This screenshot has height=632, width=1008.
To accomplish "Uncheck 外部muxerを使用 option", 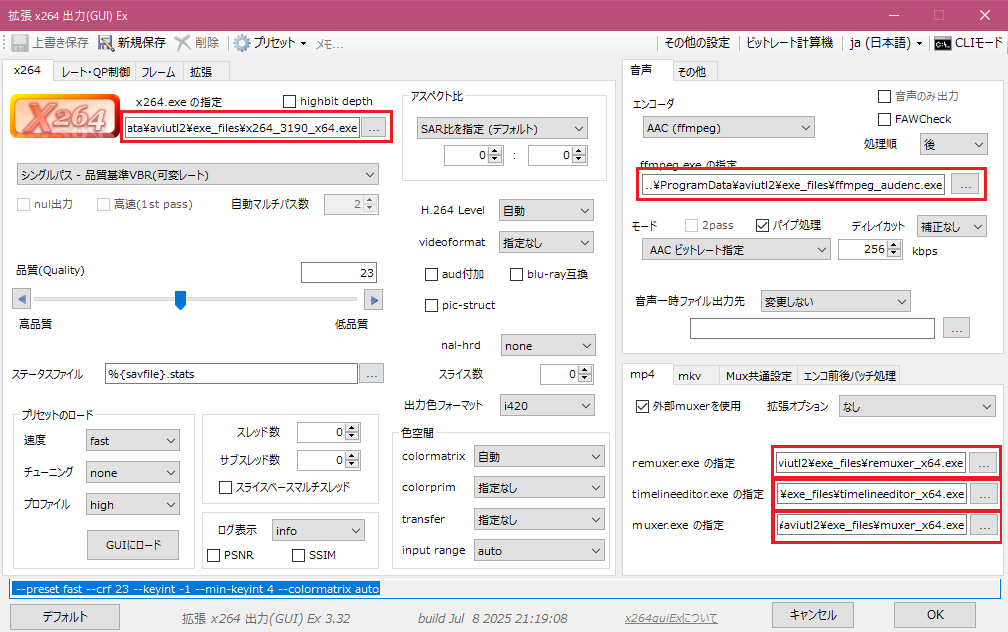I will [643, 406].
